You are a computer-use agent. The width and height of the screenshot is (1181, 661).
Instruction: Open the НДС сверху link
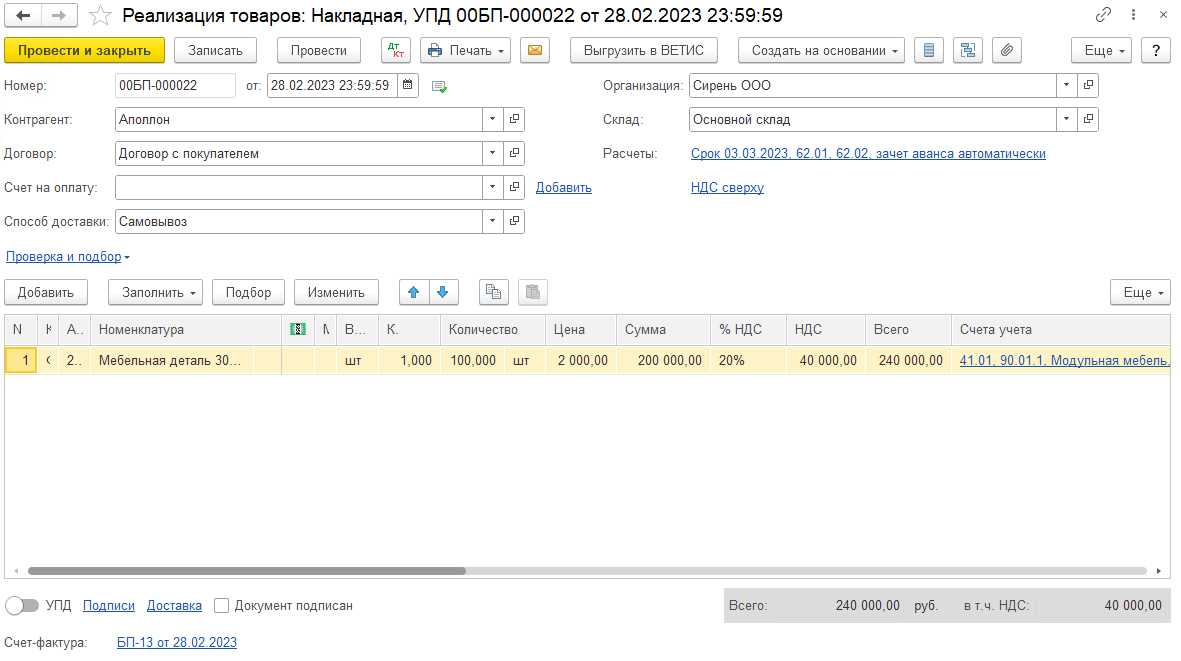tap(727, 187)
